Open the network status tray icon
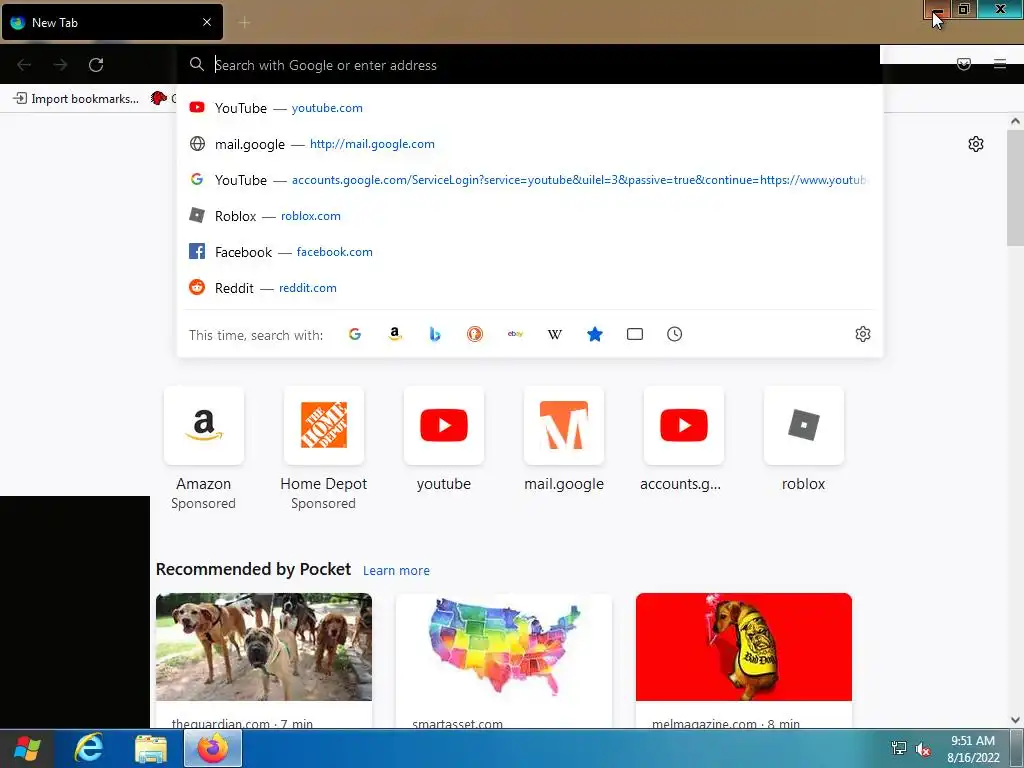The width and height of the screenshot is (1024, 768). tap(899, 748)
